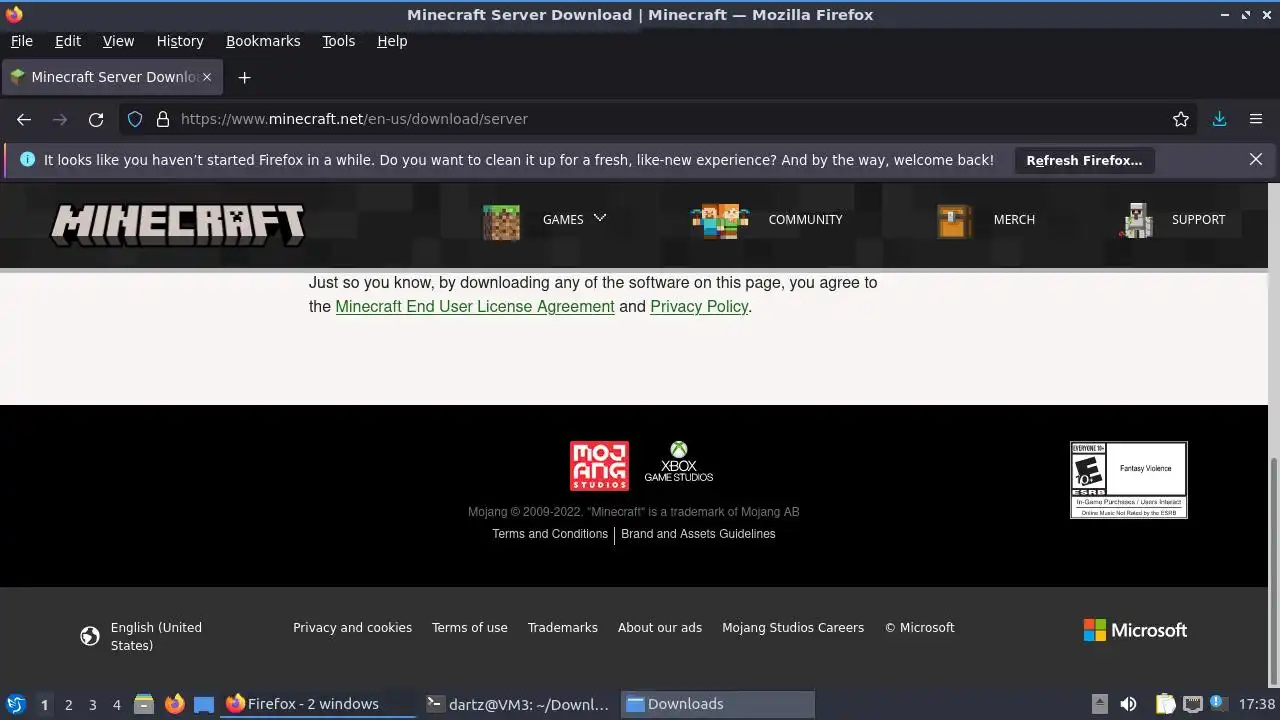This screenshot has height=720, width=1280.
Task: Click the Microsoft logo in footer
Action: [1135, 630]
